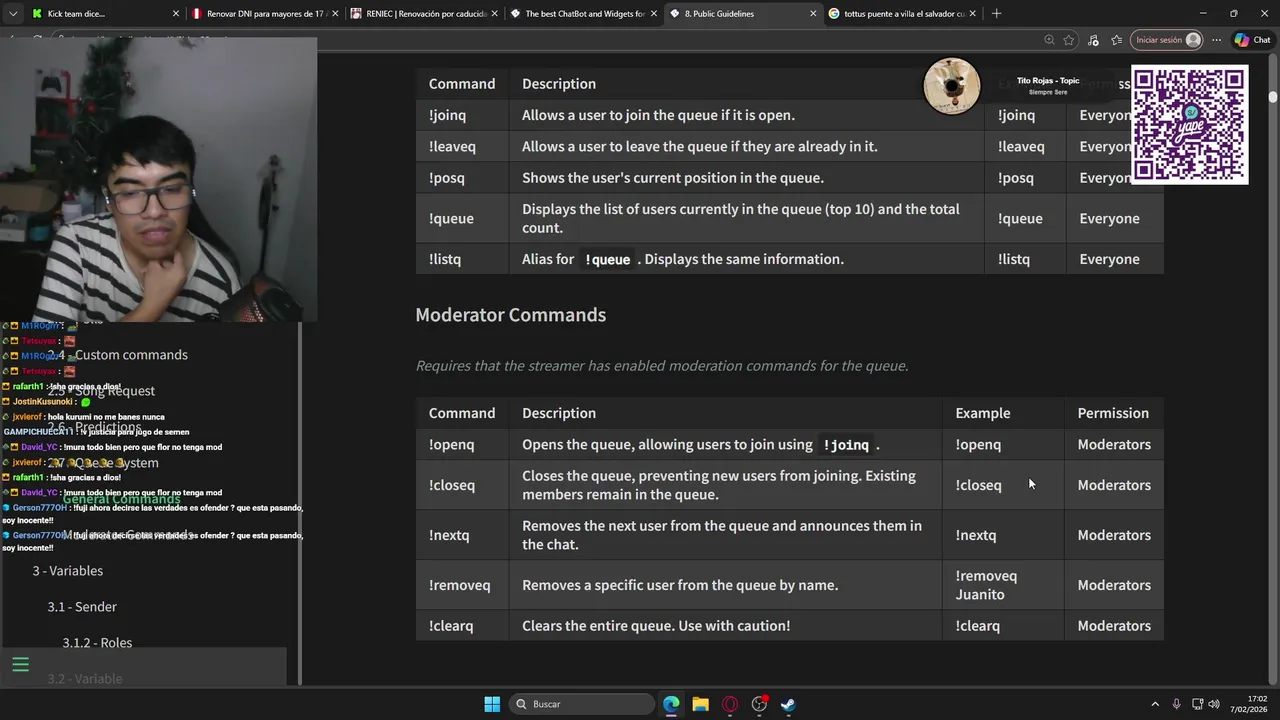Click the Yape QR code image
The height and width of the screenshot is (720, 1280).
[x=1190, y=125]
